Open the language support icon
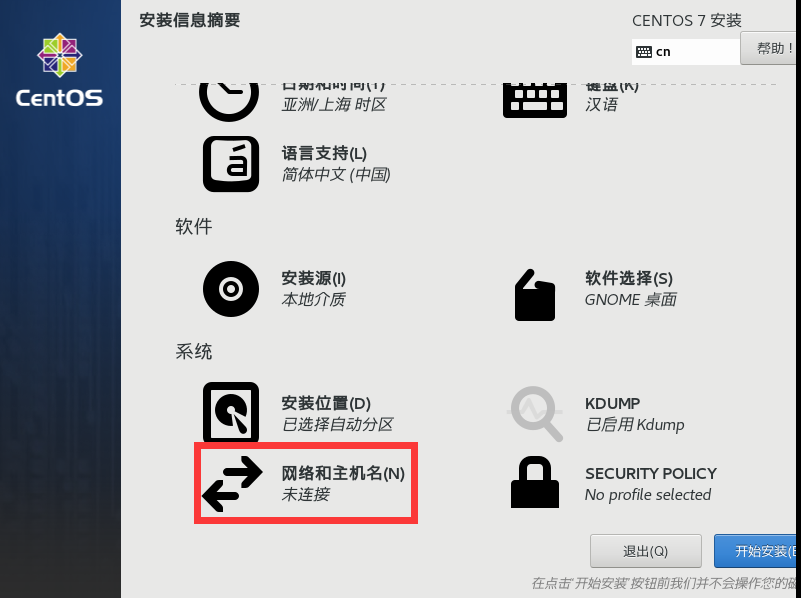The height and width of the screenshot is (598, 801). coord(231,164)
